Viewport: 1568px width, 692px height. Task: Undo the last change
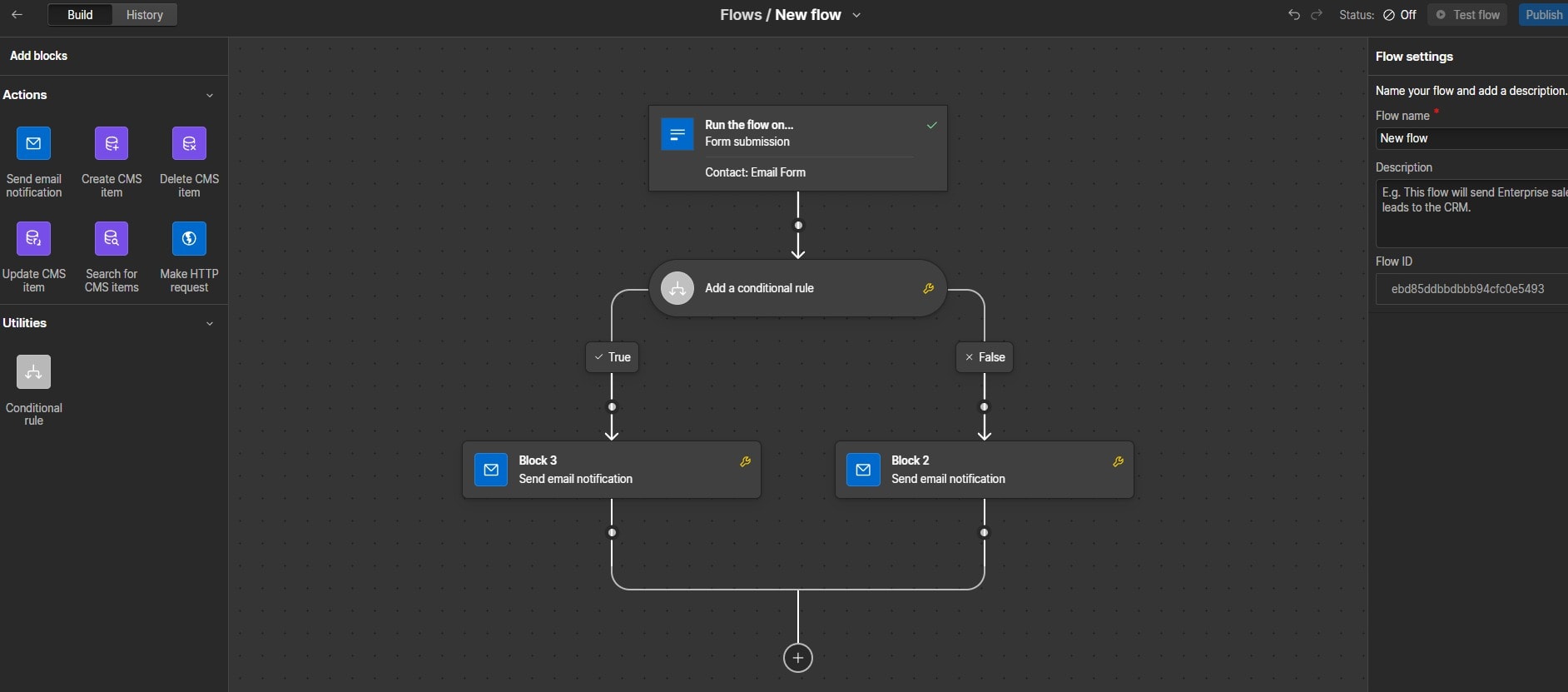pos(1293,14)
